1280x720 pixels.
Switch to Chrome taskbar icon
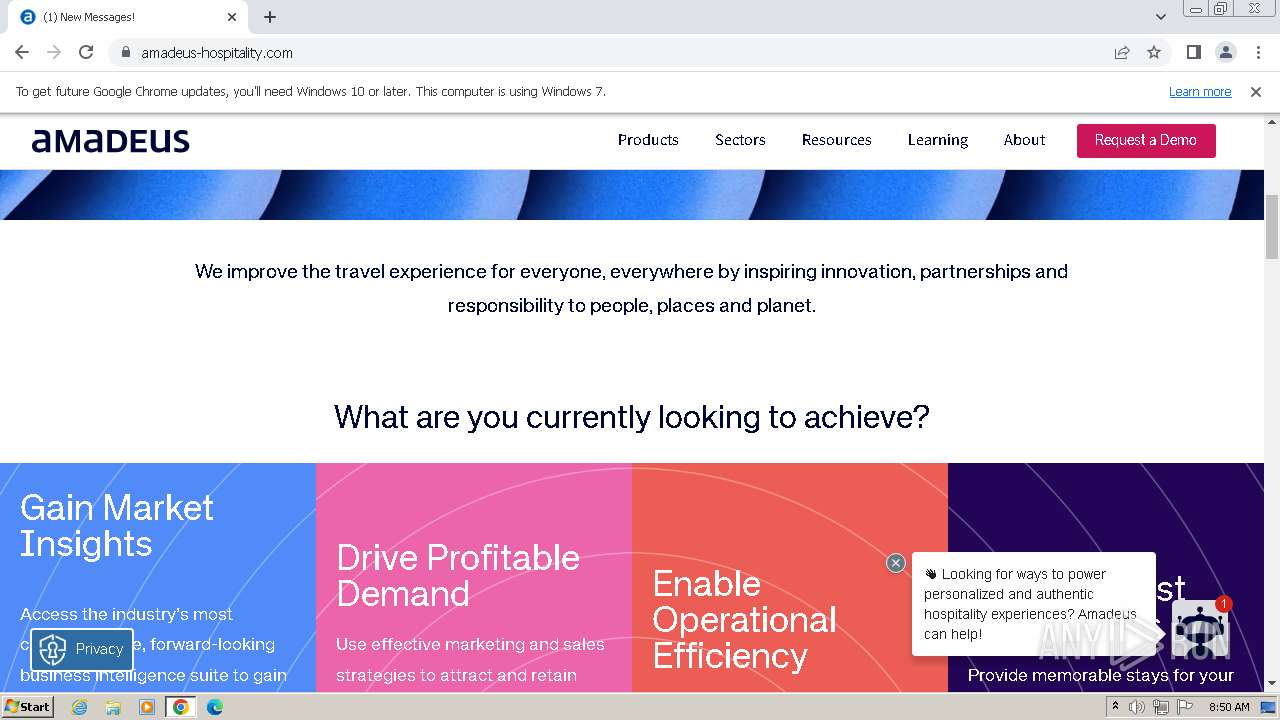coord(180,707)
